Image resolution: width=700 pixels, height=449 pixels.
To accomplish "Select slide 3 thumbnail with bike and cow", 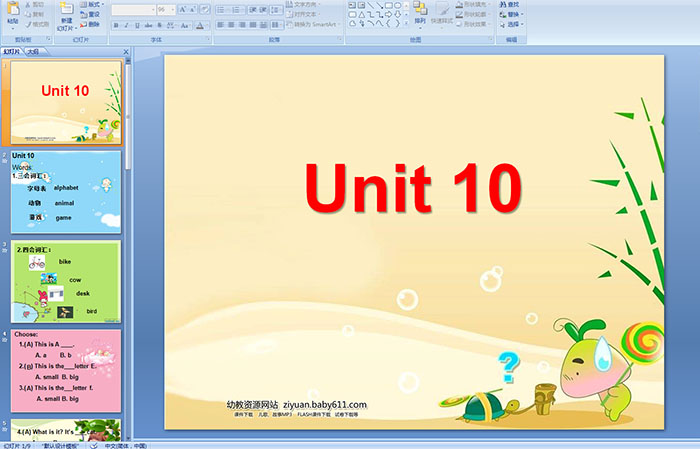I will coord(66,282).
